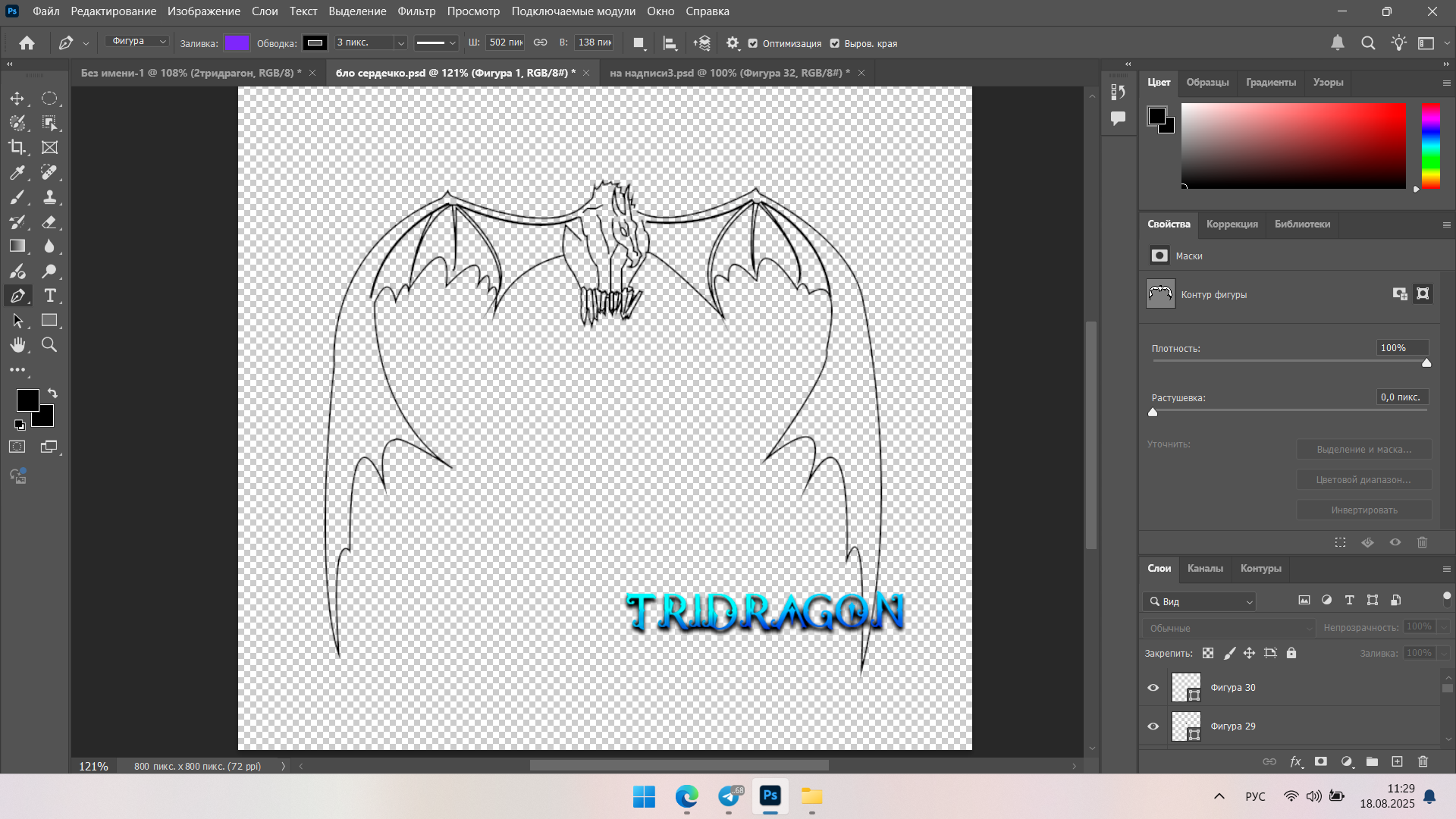Select the Horizontal Type tool
The height and width of the screenshot is (819, 1456).
pos(50,296)
